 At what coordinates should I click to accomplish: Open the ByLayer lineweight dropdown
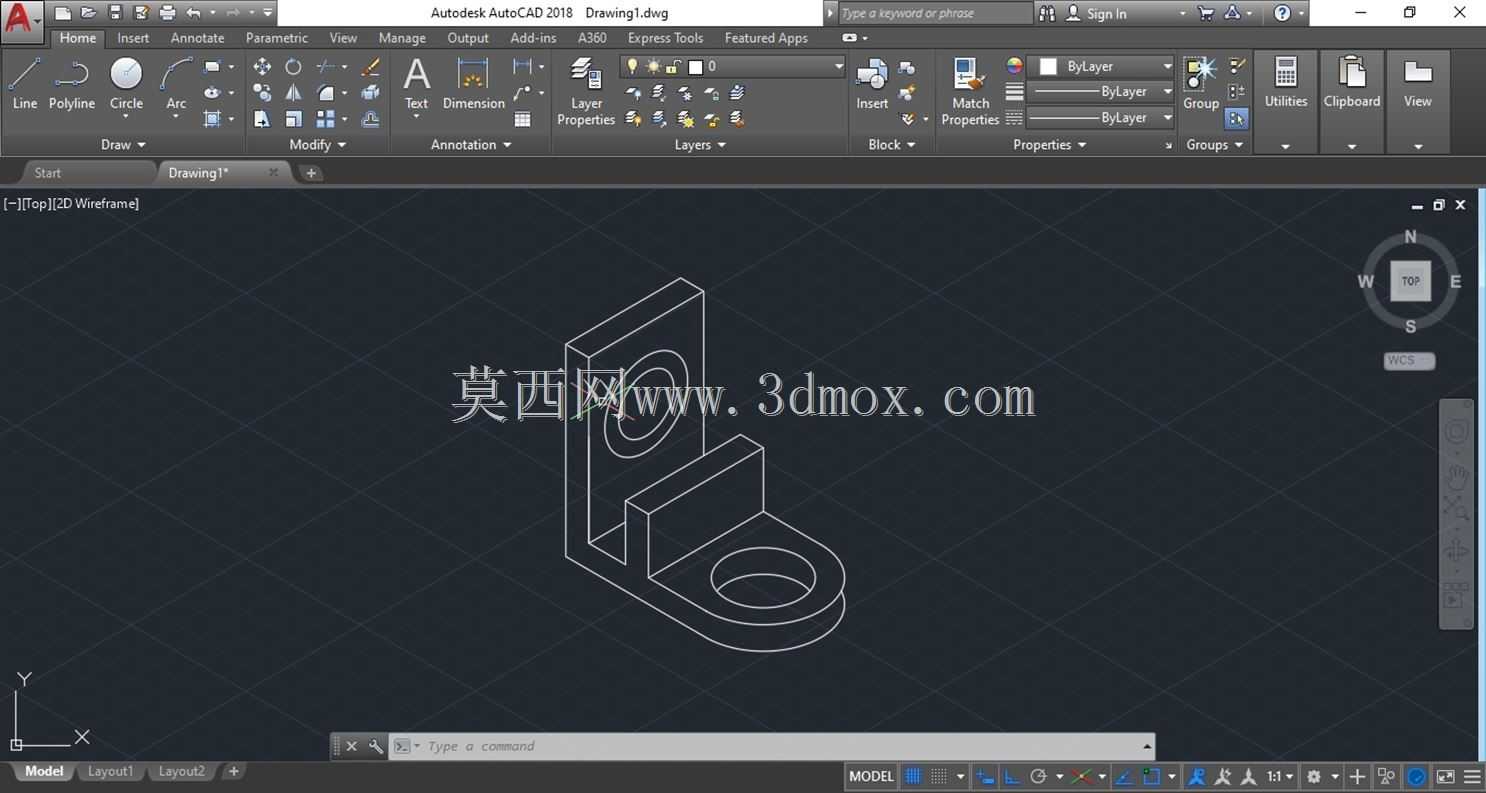point(1101,91)
